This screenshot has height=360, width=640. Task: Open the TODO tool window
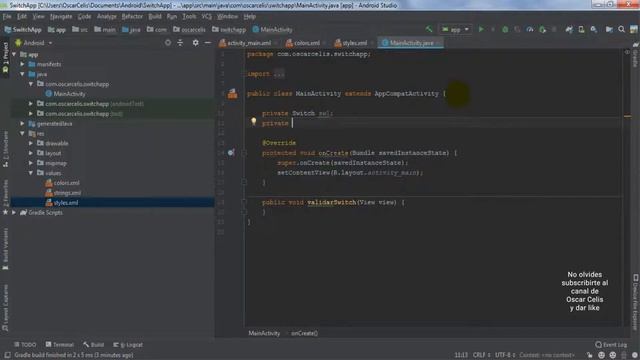(25, 345)
